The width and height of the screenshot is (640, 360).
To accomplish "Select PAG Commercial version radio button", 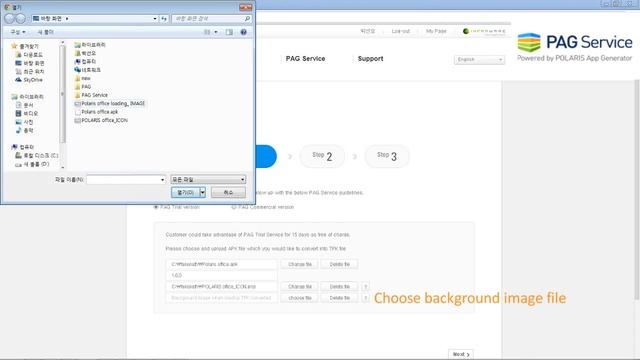I will click(x=234, y=207).
